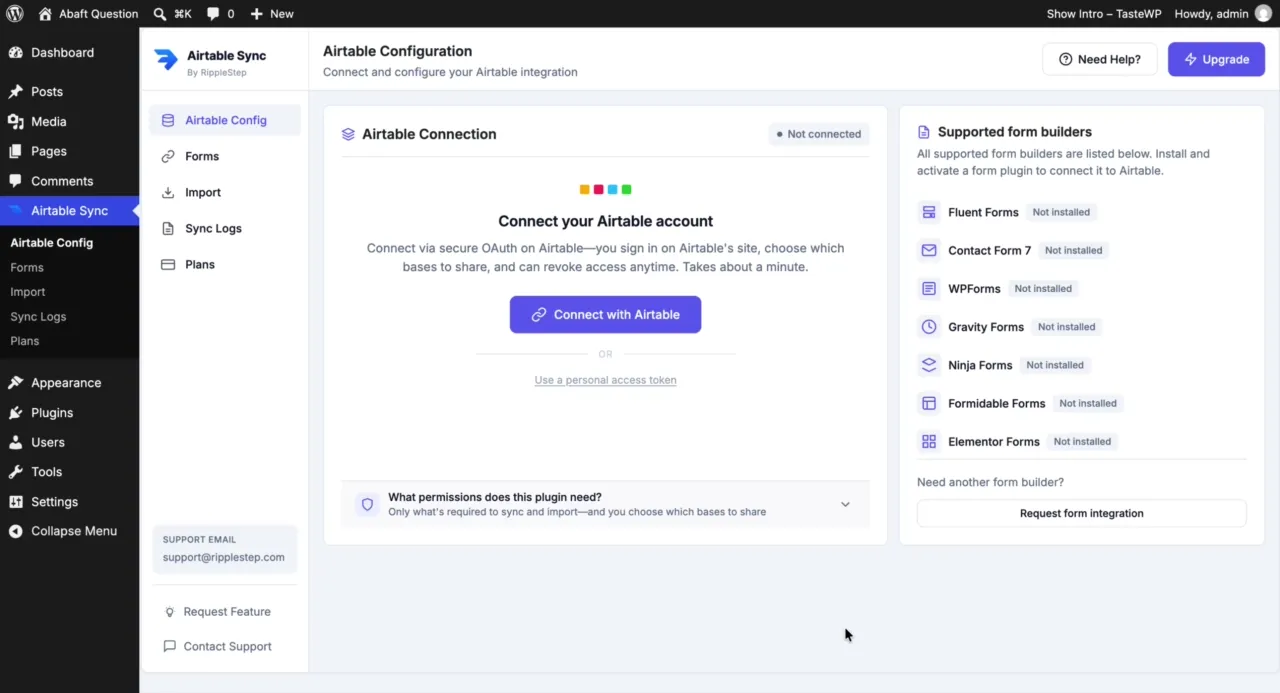Open Plans submenu item under Airtable Sync
Screen dimensions: 1280x693
tap(25, 341)
